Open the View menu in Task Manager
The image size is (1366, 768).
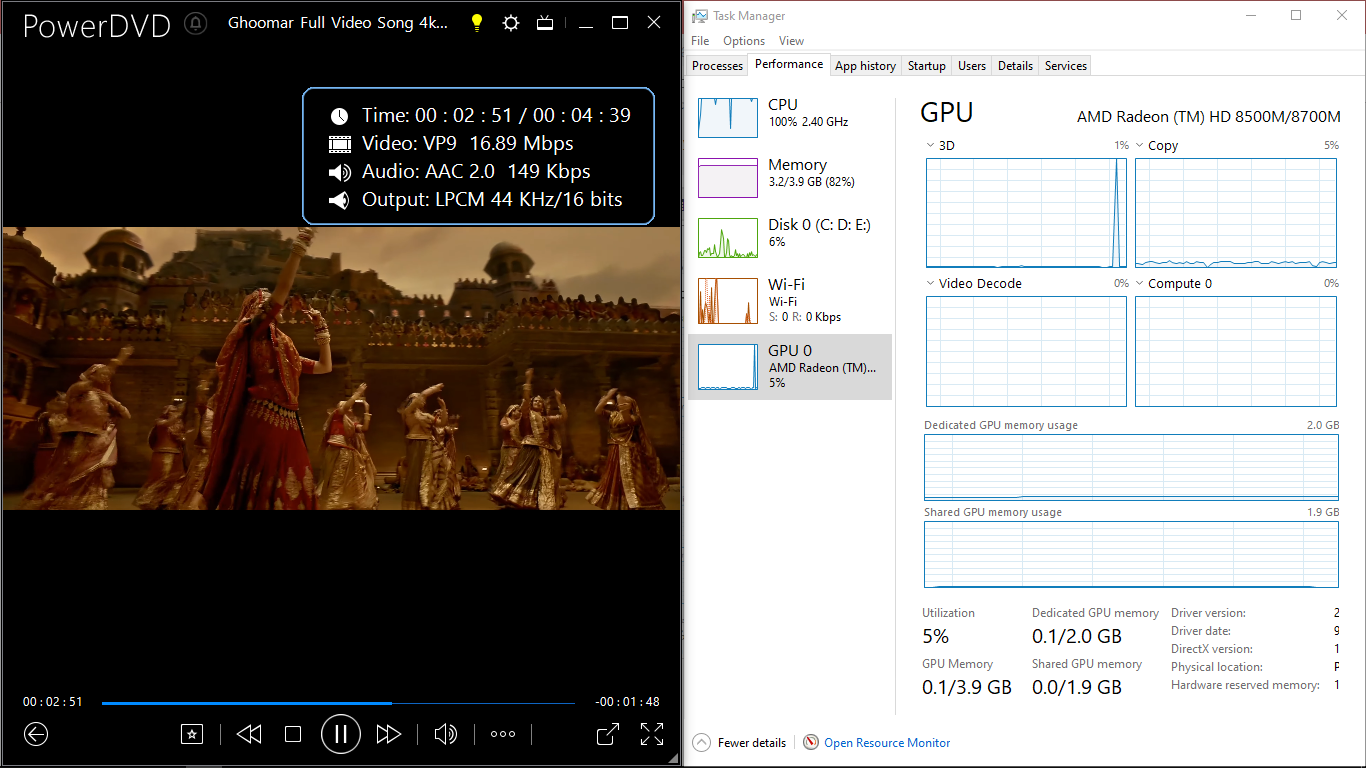click(791, 41)
